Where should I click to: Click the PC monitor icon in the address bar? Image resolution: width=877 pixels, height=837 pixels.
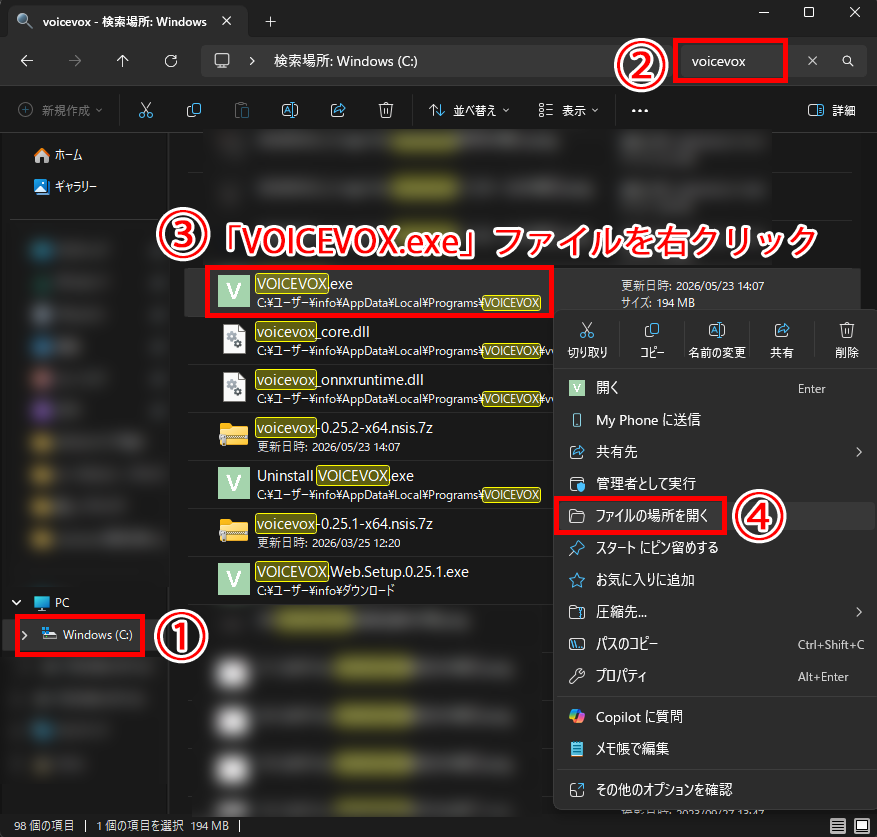(x=222, y=60)
